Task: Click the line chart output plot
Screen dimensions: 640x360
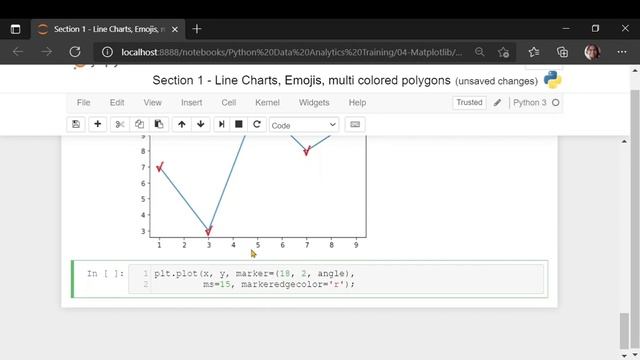Action: (x=253, y=192)
